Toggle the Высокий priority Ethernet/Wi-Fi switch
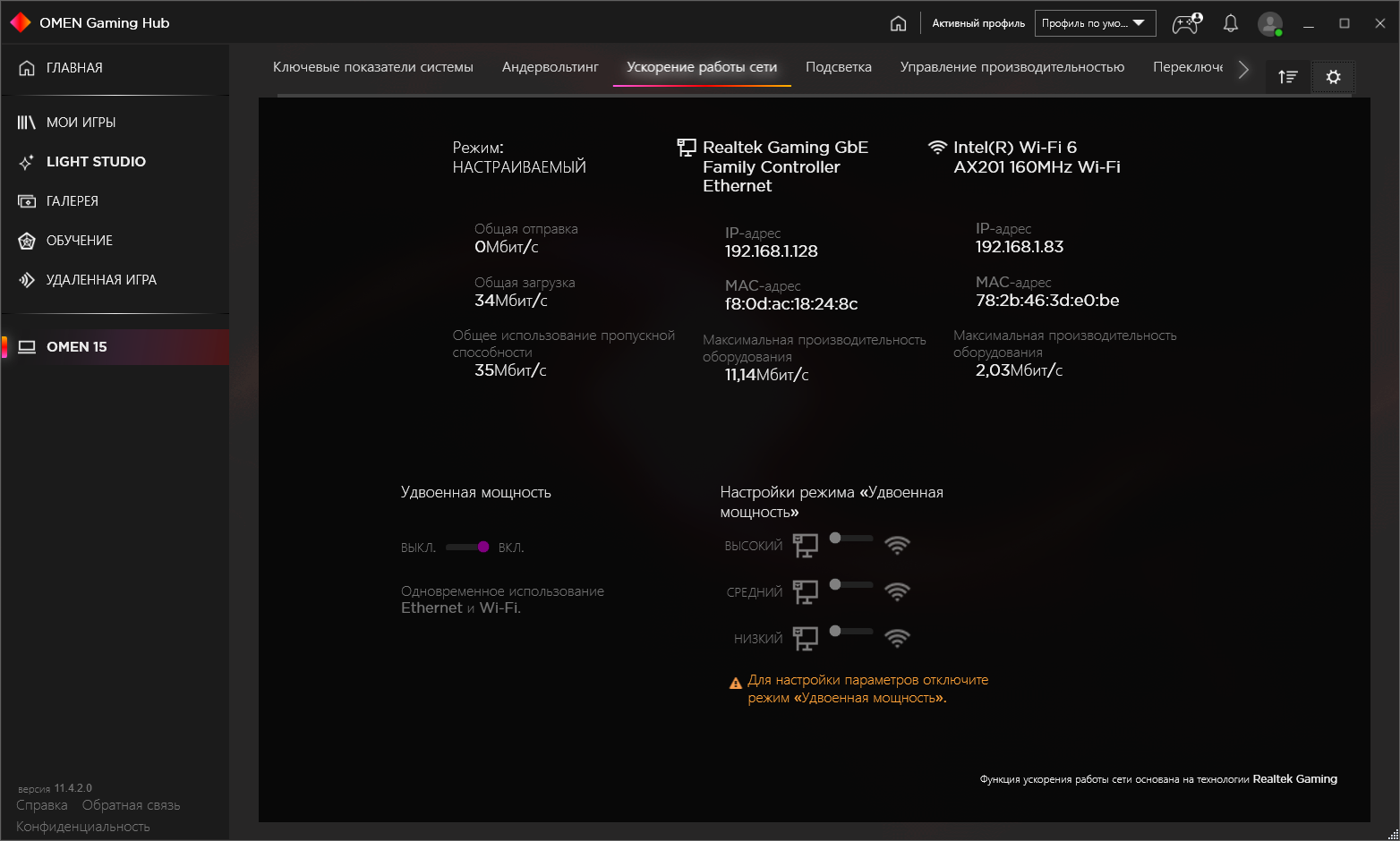The height and width of the screenshot is (841, 1400). click(x=850, y=539)
